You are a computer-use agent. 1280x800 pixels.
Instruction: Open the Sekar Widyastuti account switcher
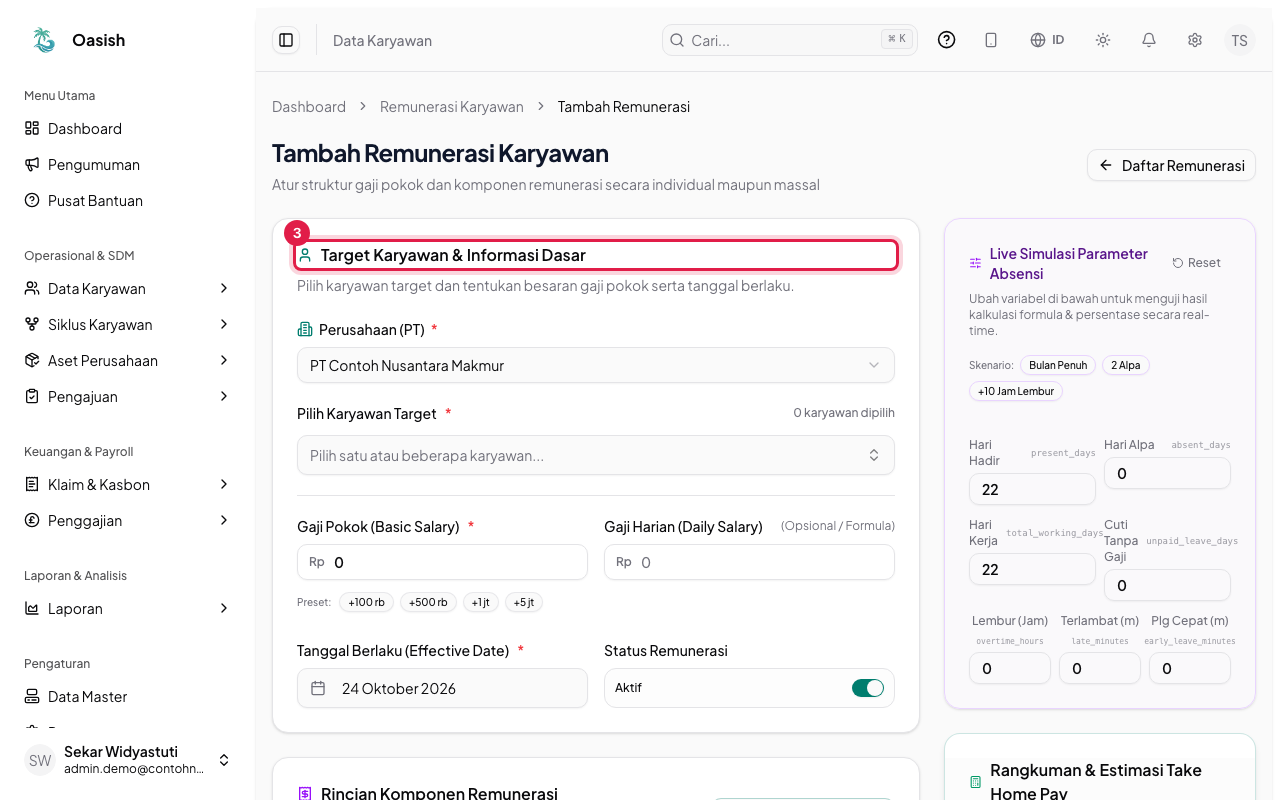tap(128, 760)
